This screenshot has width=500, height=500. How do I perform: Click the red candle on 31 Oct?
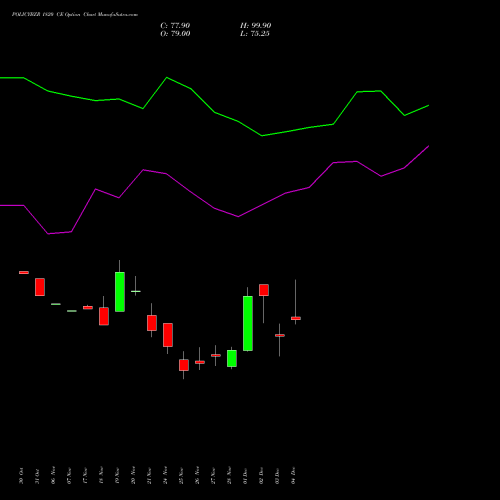pos(40,287)
